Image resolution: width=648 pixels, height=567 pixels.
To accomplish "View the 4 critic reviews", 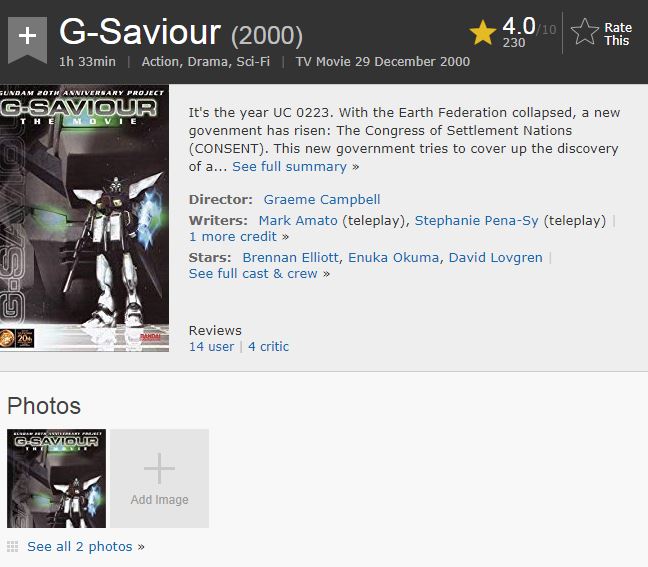I will pyautogui.click(x=268, y=346).
